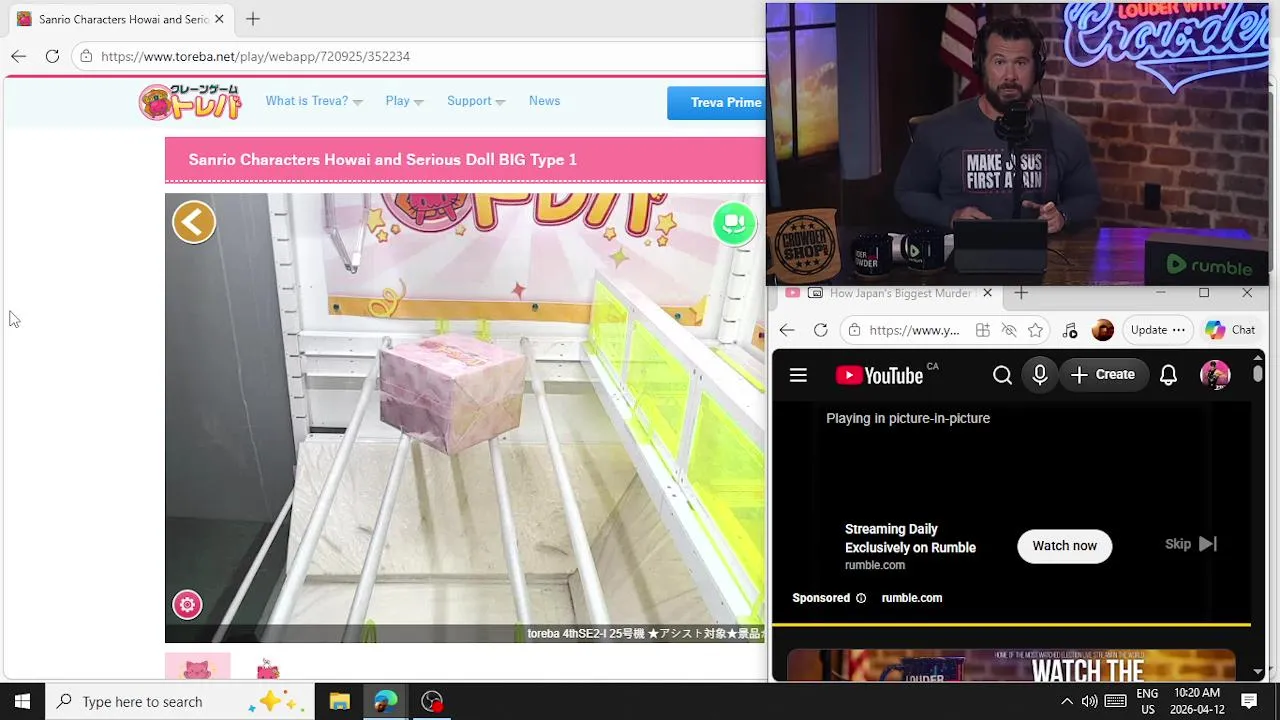This screenshot has height=720, width=1280.
Task: Select the pink prize thumbnail below the game
Action: coord(198,667)
